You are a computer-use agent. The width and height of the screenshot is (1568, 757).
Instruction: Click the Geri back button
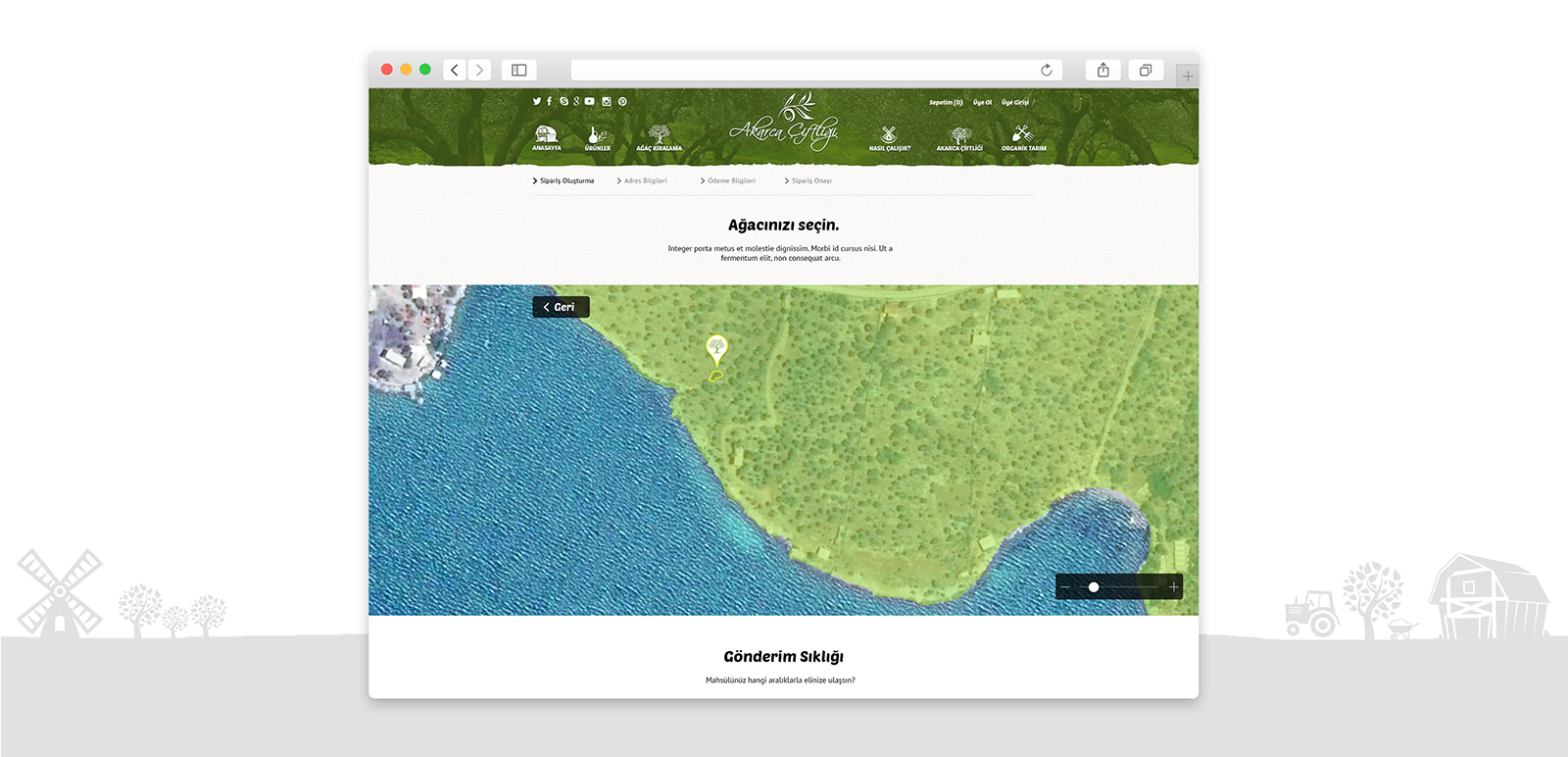(561, 307)
